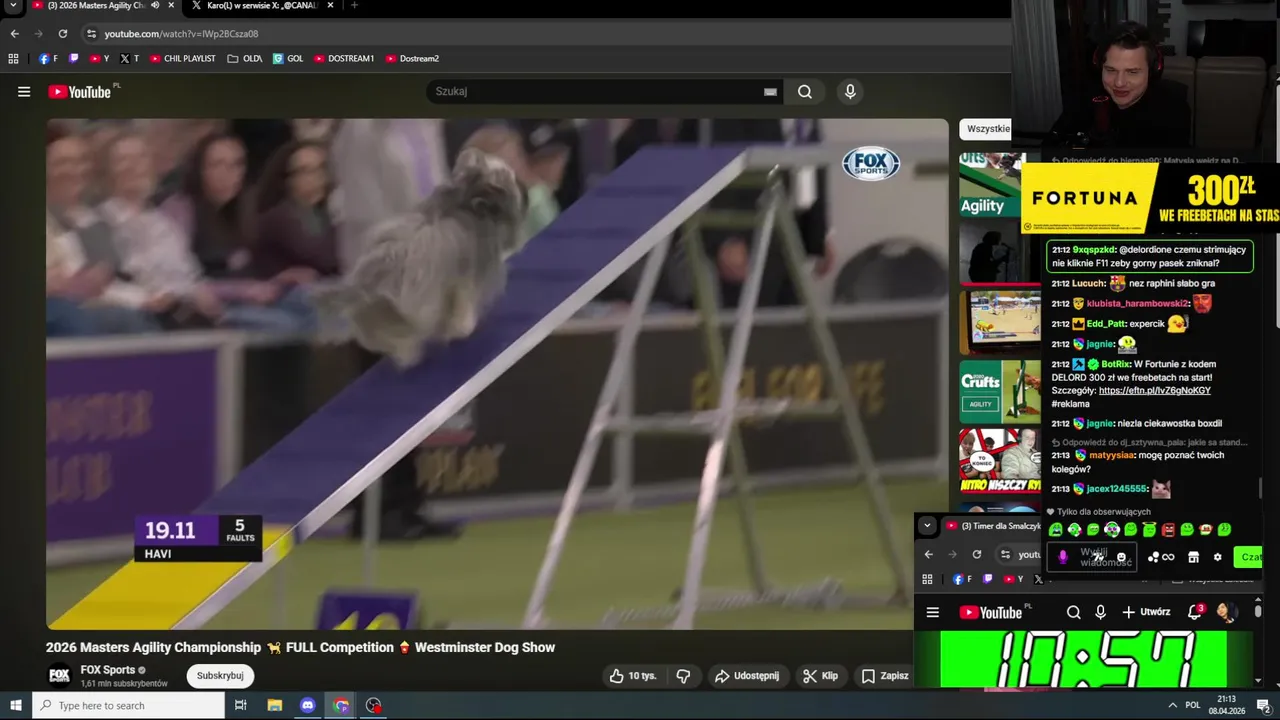Open notifications bell in Timer YouTube window
This screenshot has width=1280, height=720.
coord(1195,612)
